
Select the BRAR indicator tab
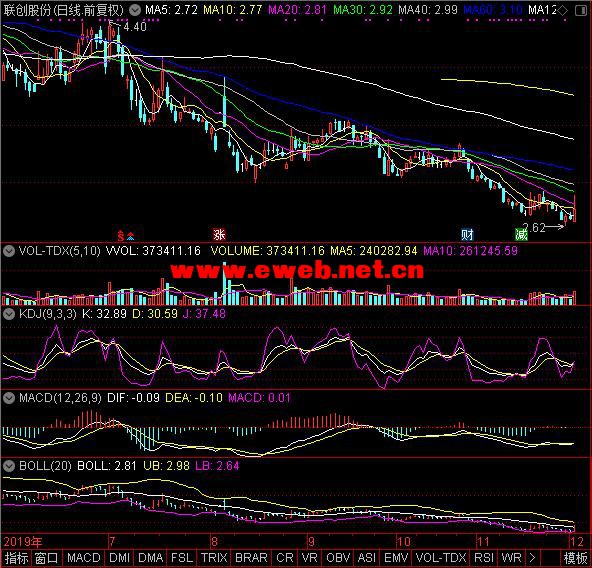[251, 558]
